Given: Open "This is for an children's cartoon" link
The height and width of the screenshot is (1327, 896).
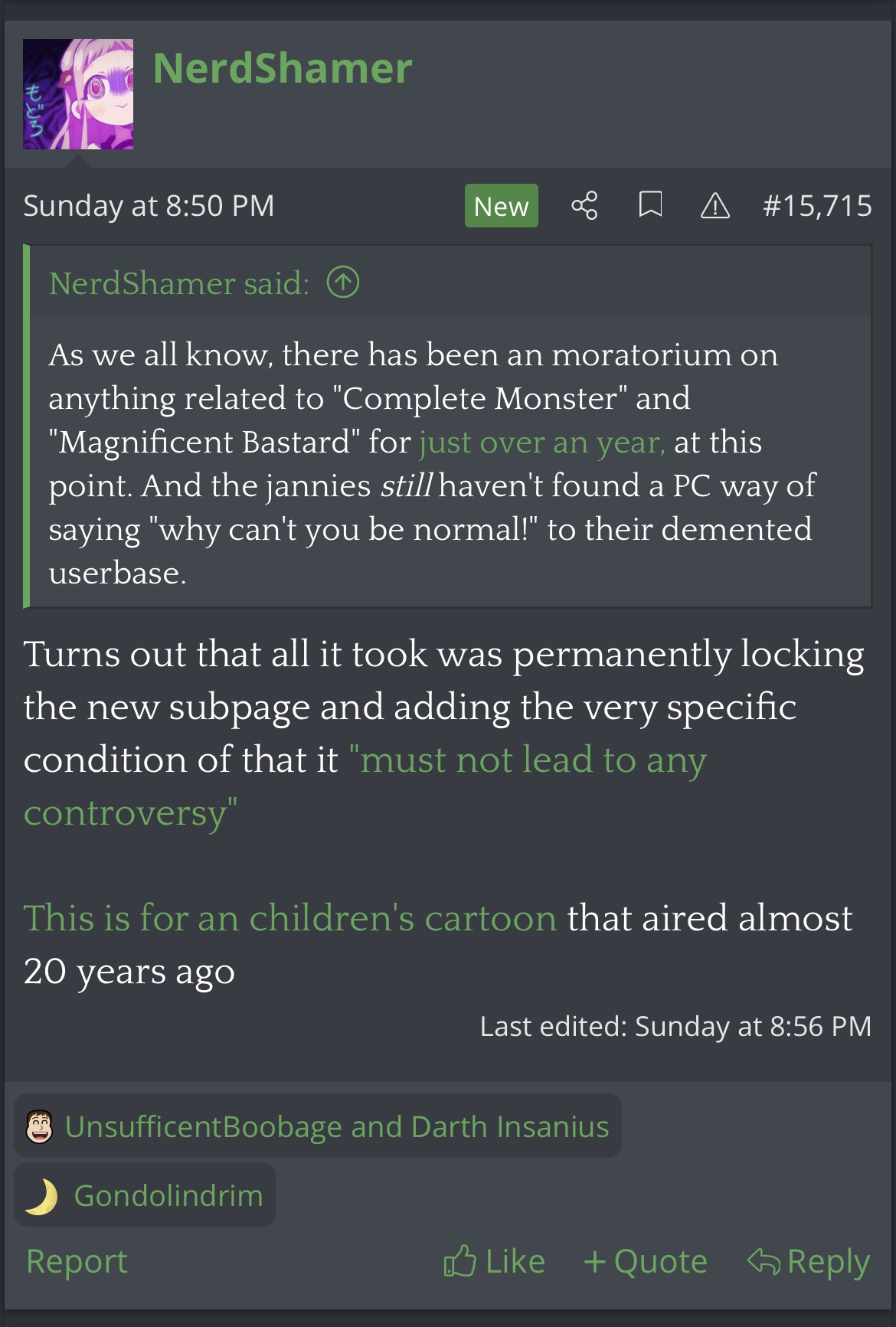Looking at the screenshot, I should pos(290,918).
